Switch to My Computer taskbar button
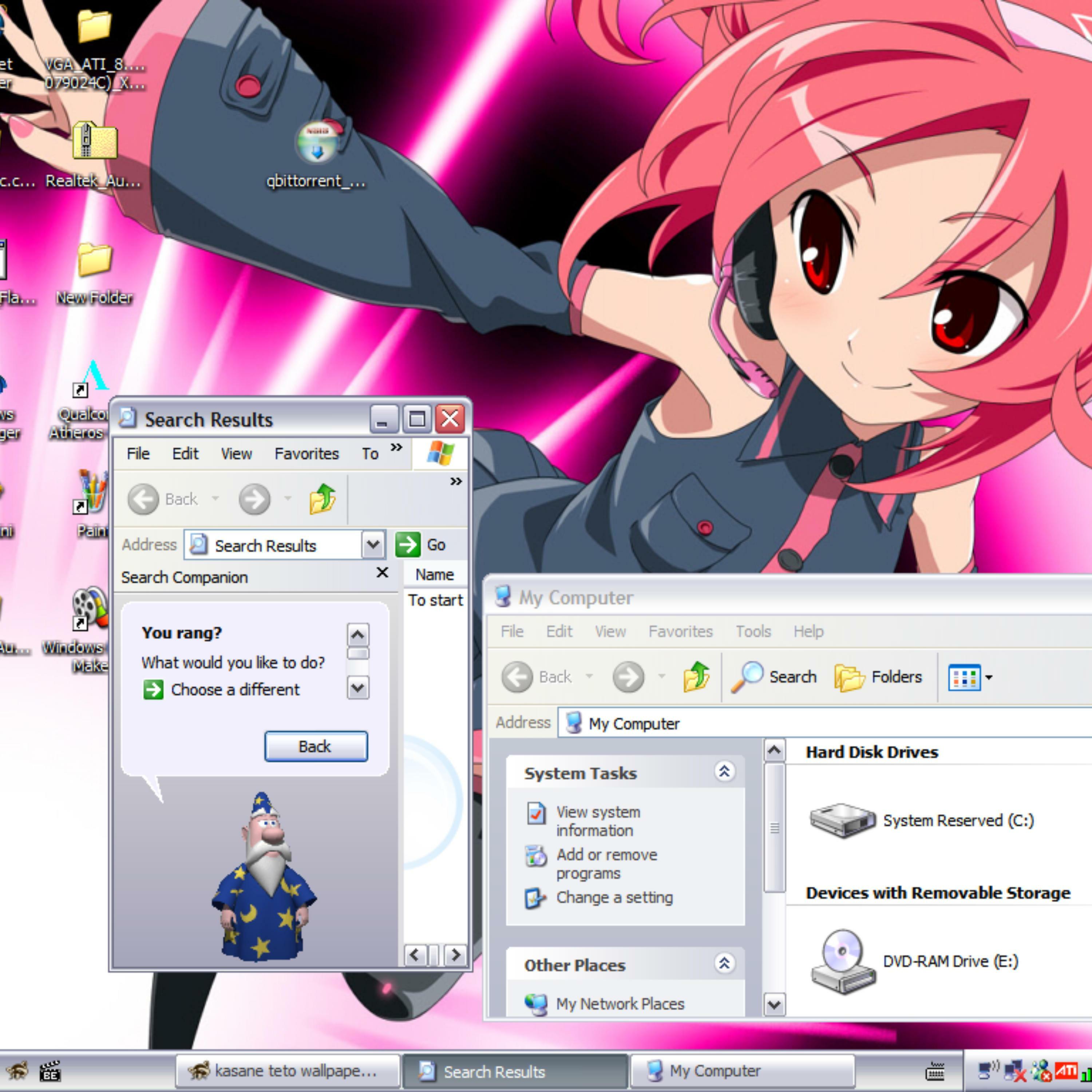1092x1092 pixels. [742, 1071]
